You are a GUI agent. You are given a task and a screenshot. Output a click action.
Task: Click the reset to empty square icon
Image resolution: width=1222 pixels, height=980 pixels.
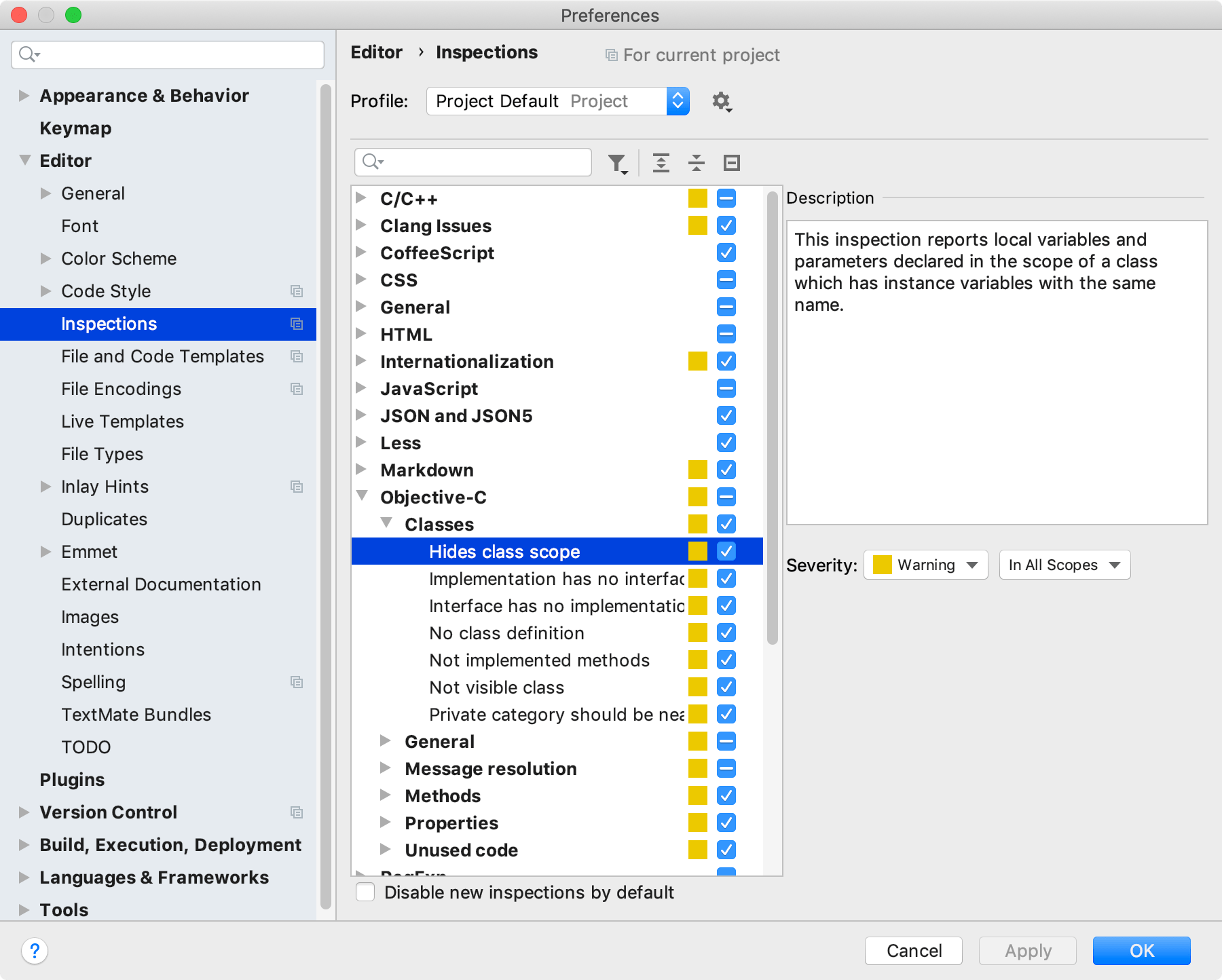point(732,163)
